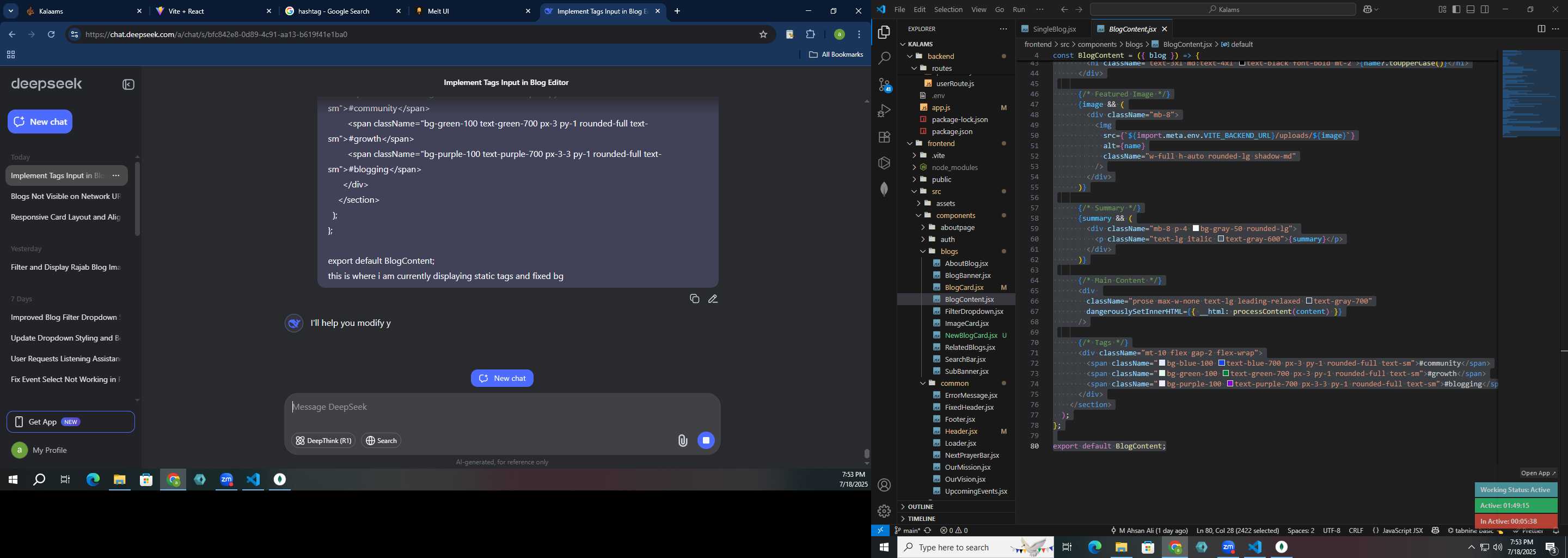Screen dimensions: 1568x558
Task: Open Source Control view in VS Code
Action: (884, 84)
